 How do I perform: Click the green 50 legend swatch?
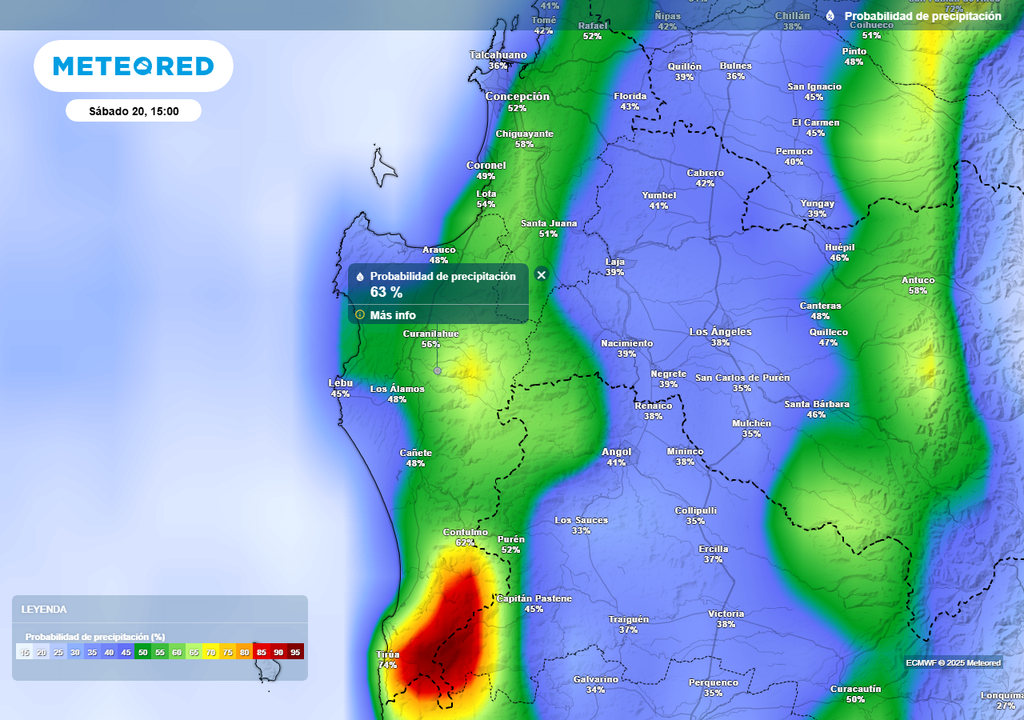(143, 652)
